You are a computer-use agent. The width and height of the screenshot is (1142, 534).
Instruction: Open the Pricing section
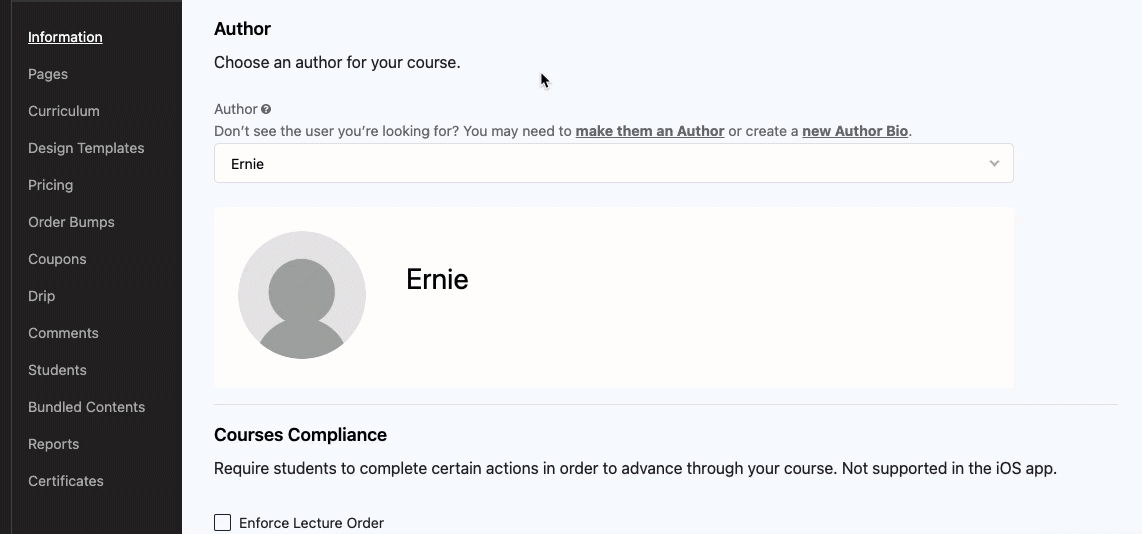(50, 185)
